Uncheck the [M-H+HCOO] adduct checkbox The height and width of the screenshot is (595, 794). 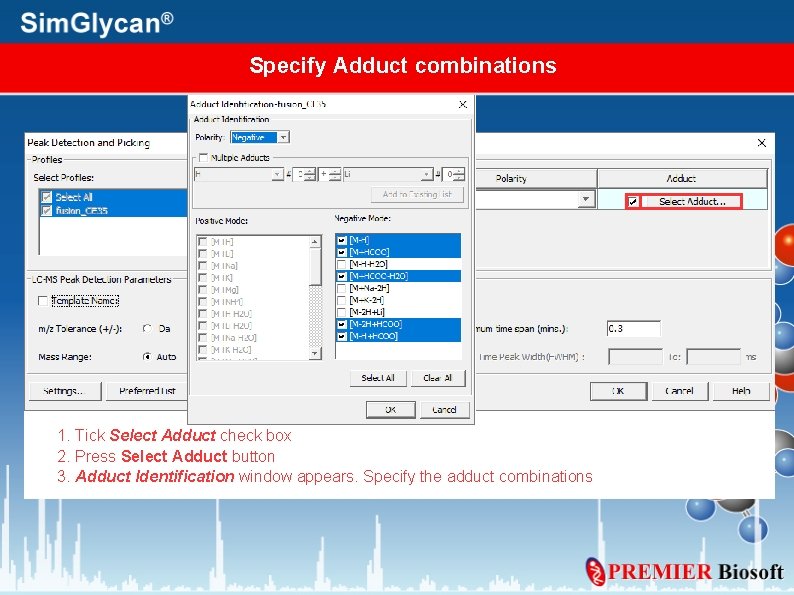click(x=342, y=336)
